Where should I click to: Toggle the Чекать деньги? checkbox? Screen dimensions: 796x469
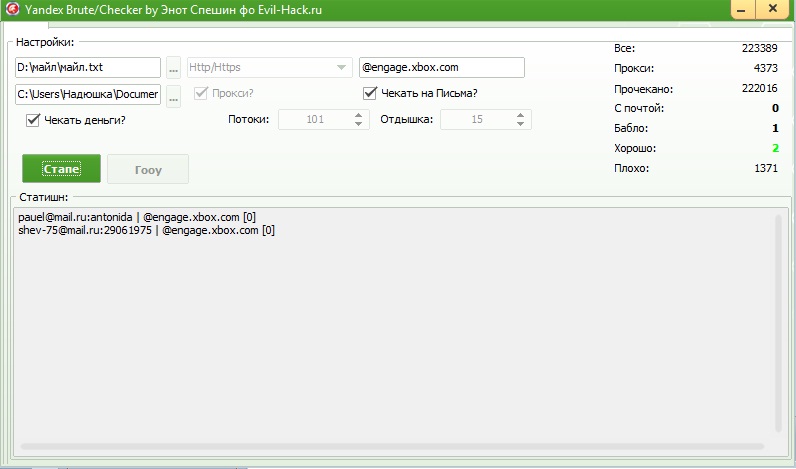point(33,120)
